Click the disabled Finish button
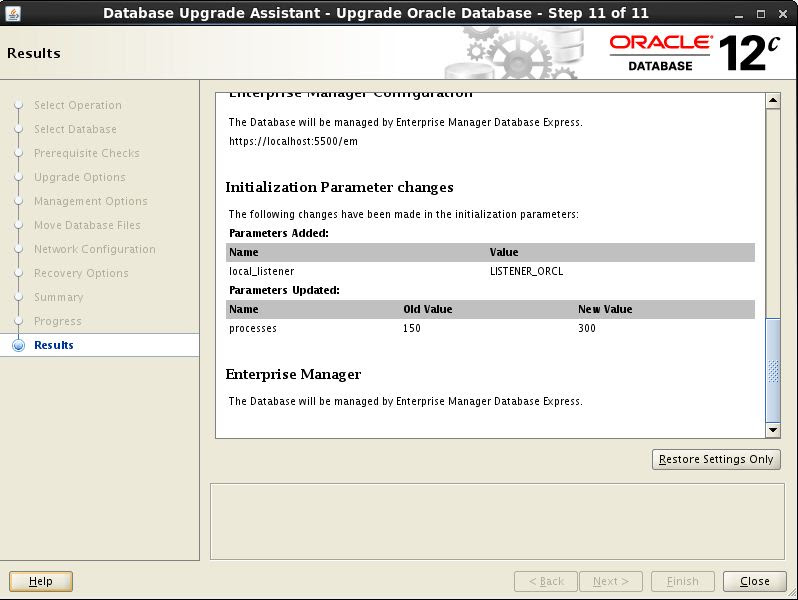Screen dimensions: 798x600 pos(683,581)
